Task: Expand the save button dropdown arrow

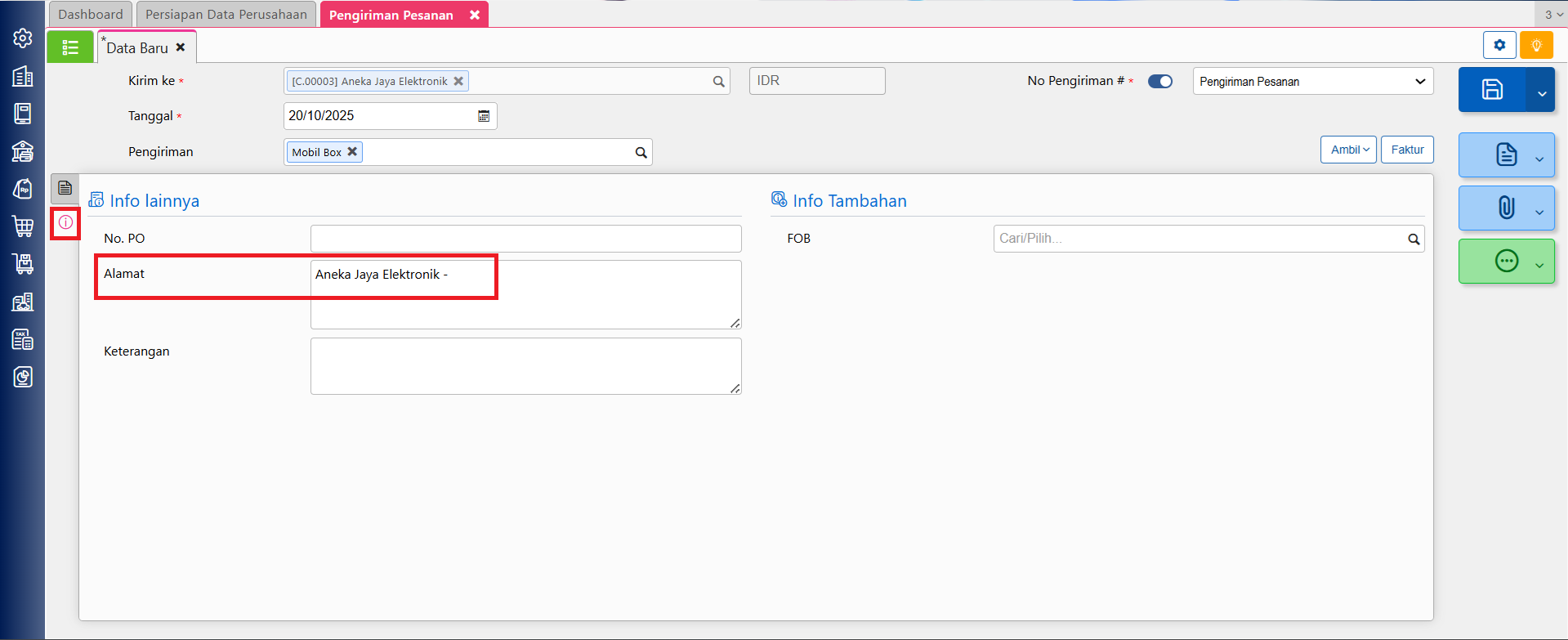Action: pyautogui.click(x=1542, y=93)
